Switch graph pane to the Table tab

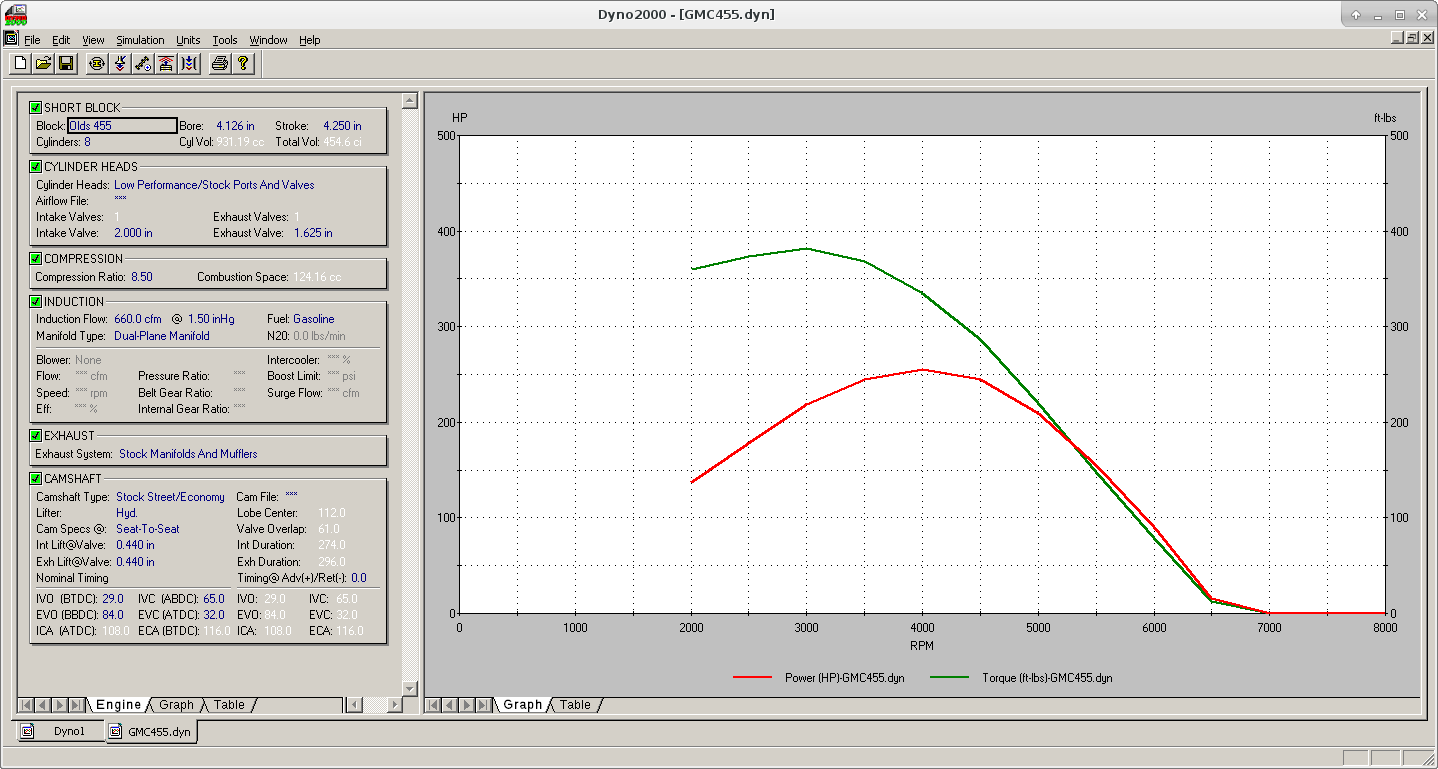(575, 705)
